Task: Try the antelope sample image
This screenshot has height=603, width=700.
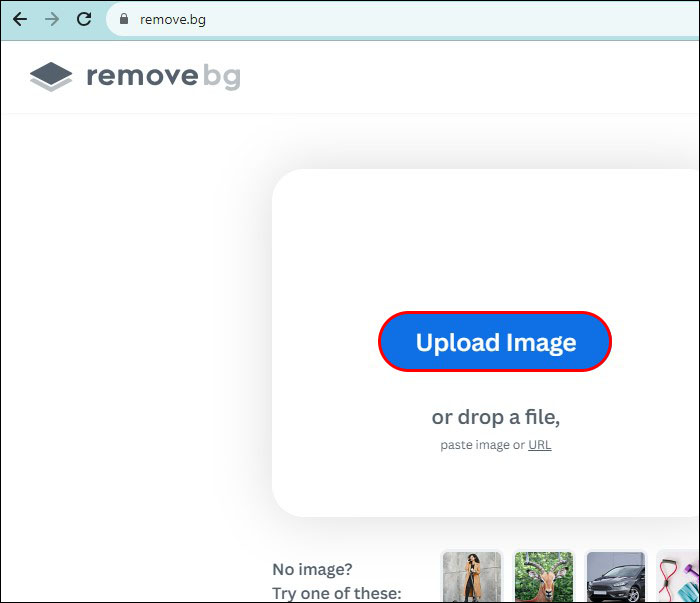Action: click(x=543, y=577)
